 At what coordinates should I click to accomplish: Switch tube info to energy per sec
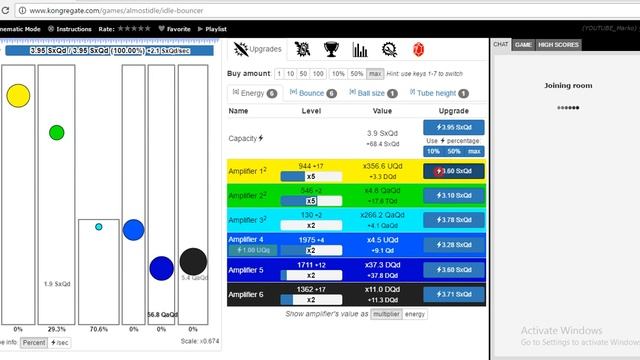[60, 343]
